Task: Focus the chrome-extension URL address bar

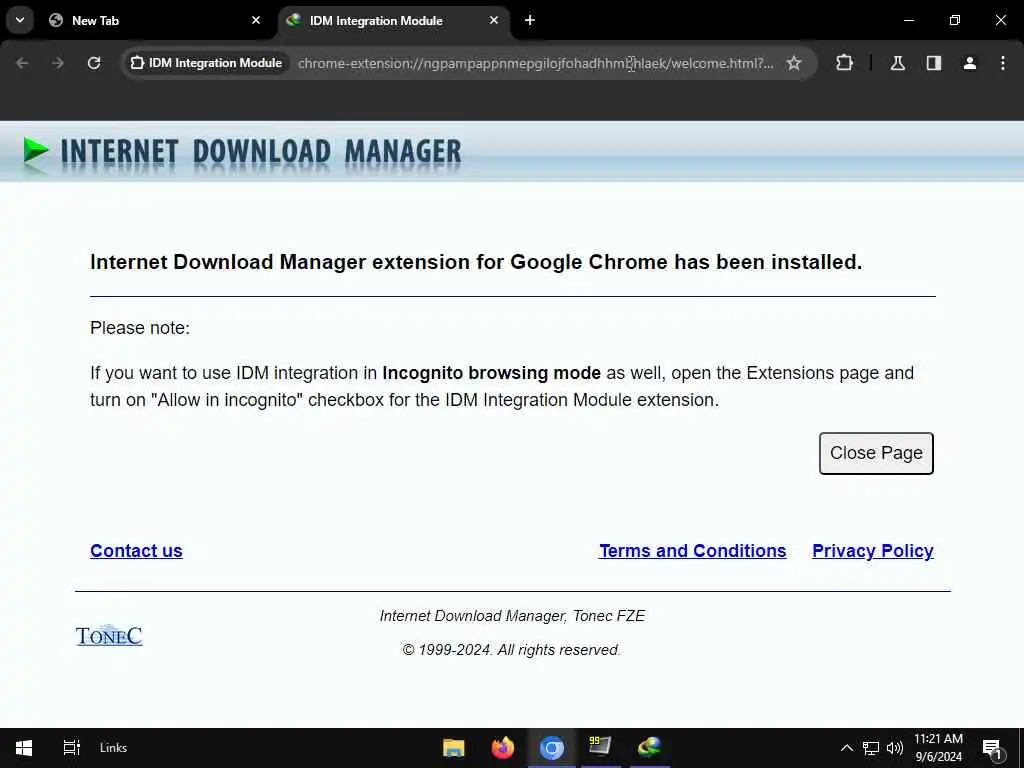Action: coord(536,63)
